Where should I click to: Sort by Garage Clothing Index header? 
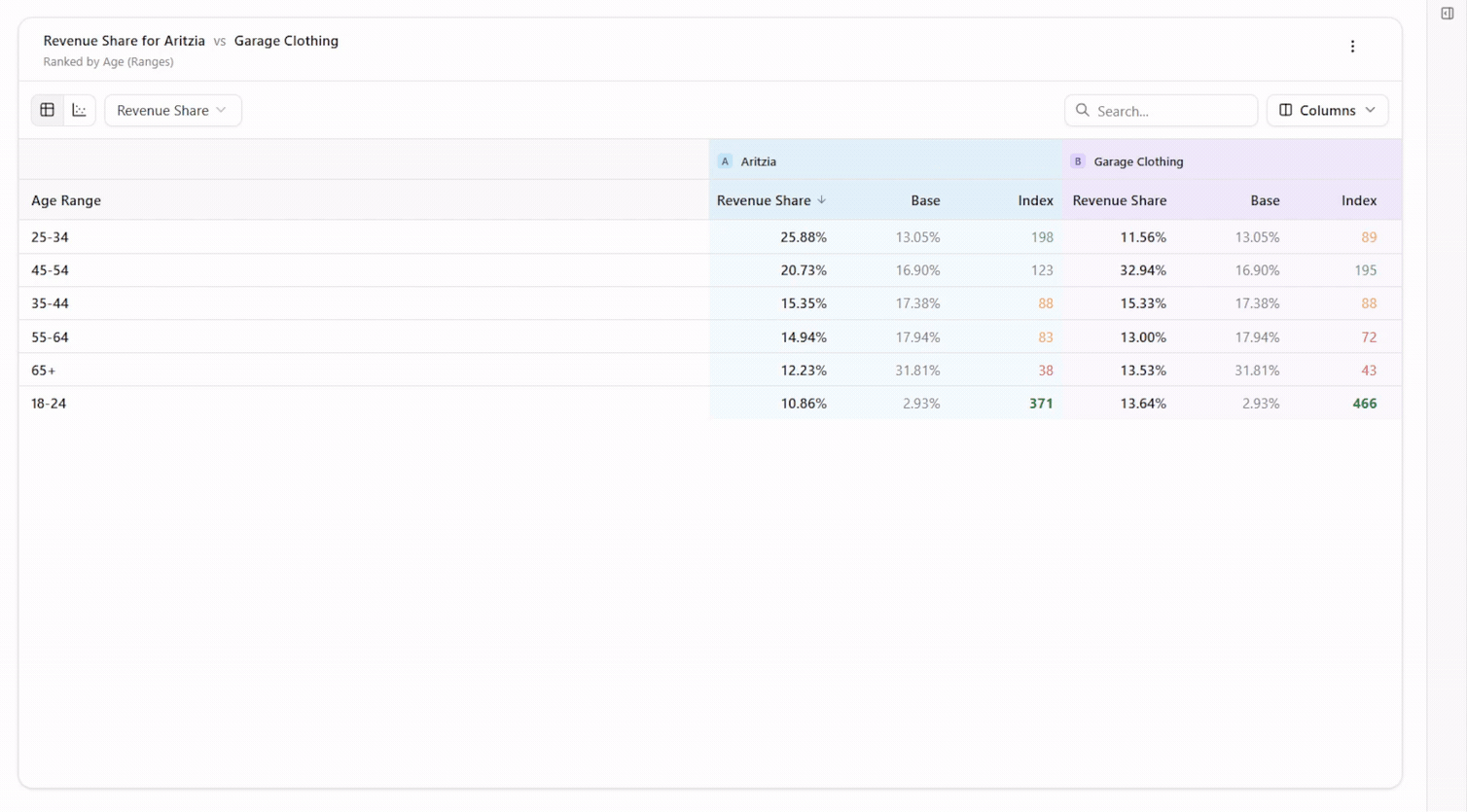point(1359,200)
